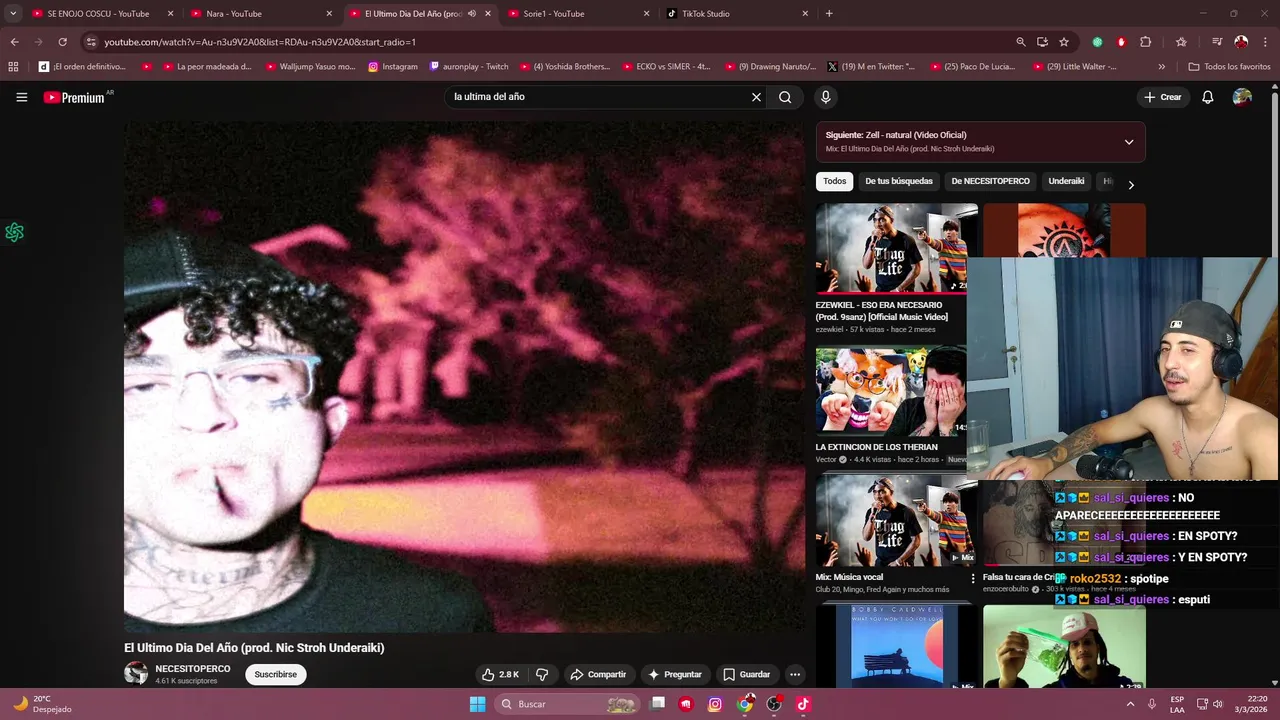Open more actions for the video
Screen dimensions: 1280x720
[x=795, y=674]
